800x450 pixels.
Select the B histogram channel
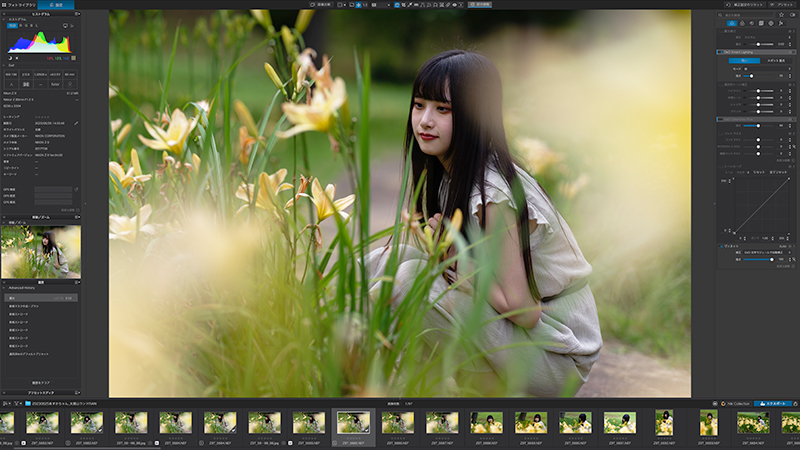pos(32,26)
